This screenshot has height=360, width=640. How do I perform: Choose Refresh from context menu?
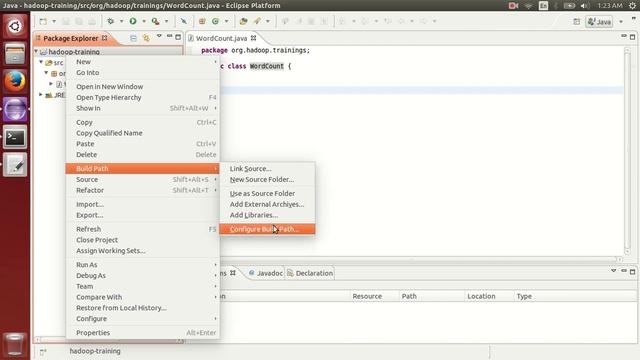[142, 229]
